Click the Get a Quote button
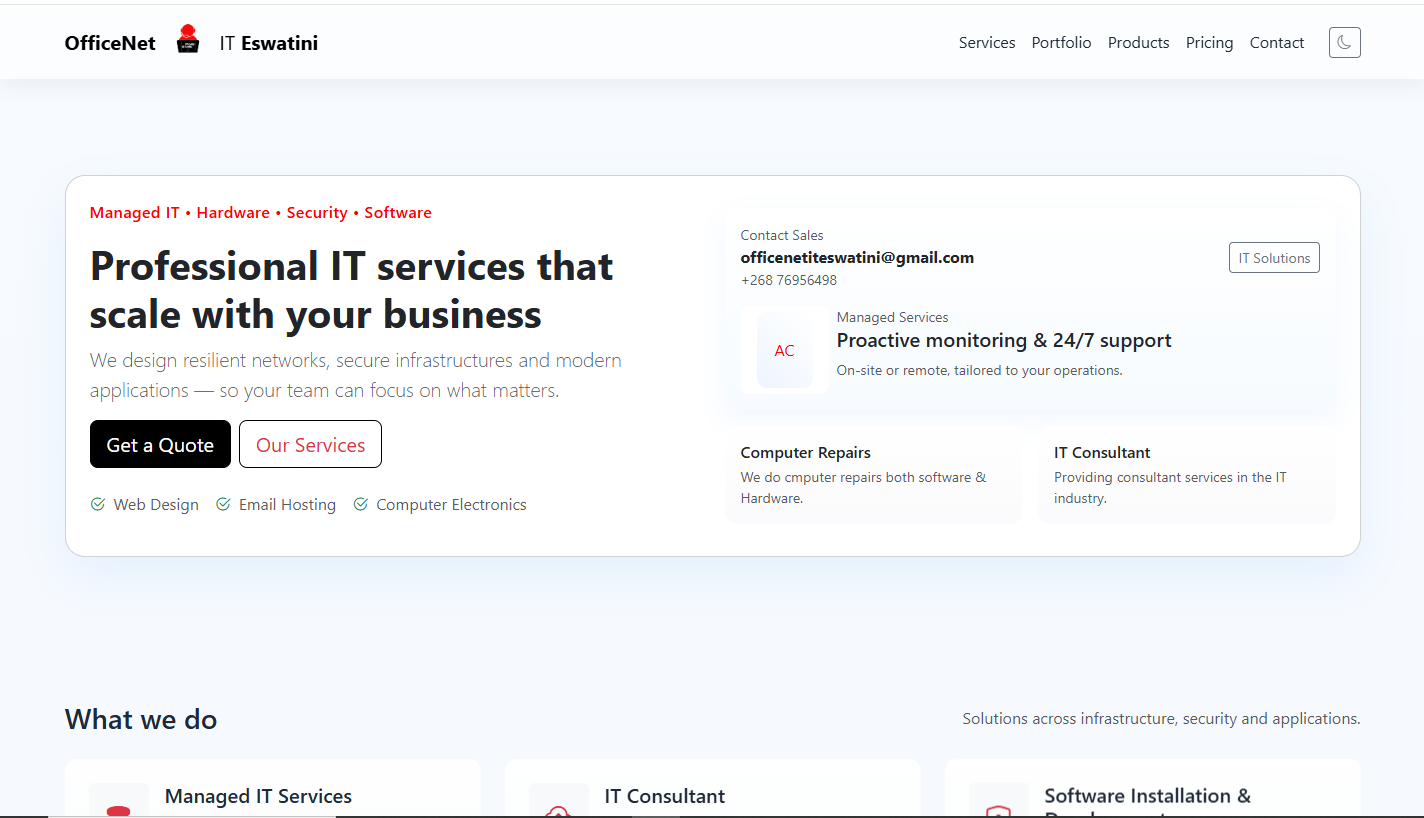Viewport: 1424px width, 818px height. (160, 444)
